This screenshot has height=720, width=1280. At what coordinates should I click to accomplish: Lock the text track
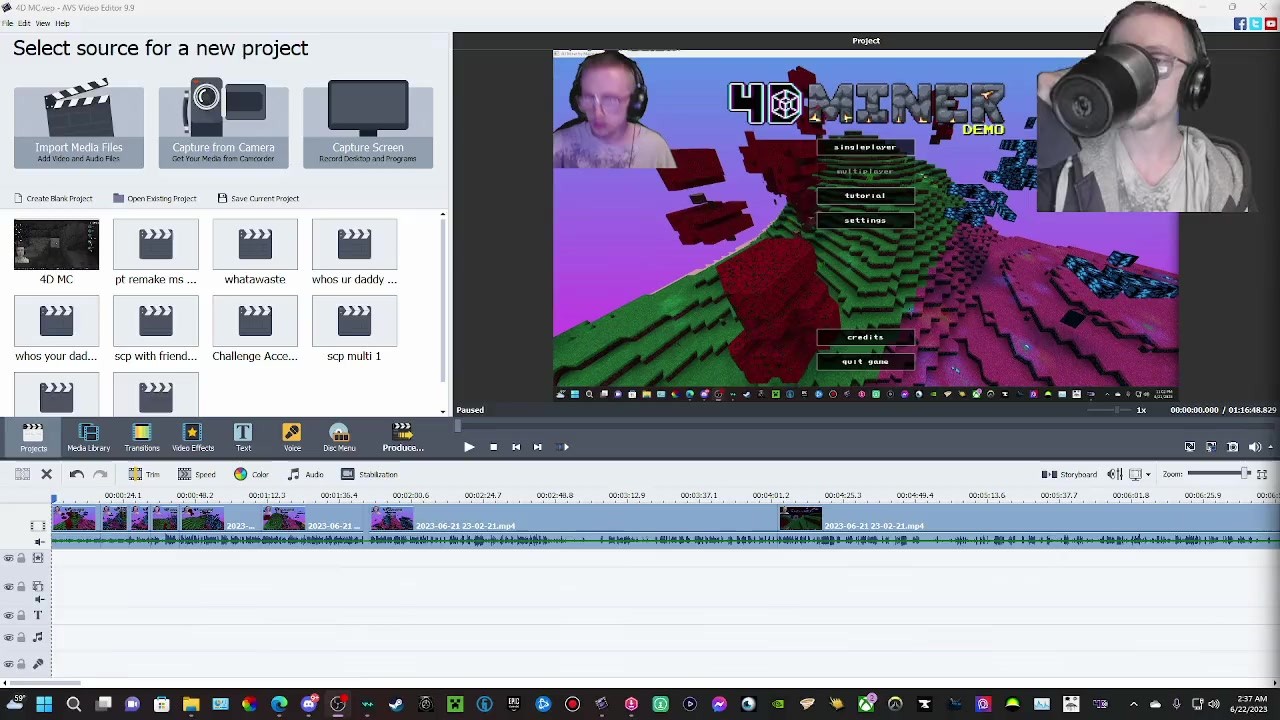pyautogui.click(x=21, y=615)
